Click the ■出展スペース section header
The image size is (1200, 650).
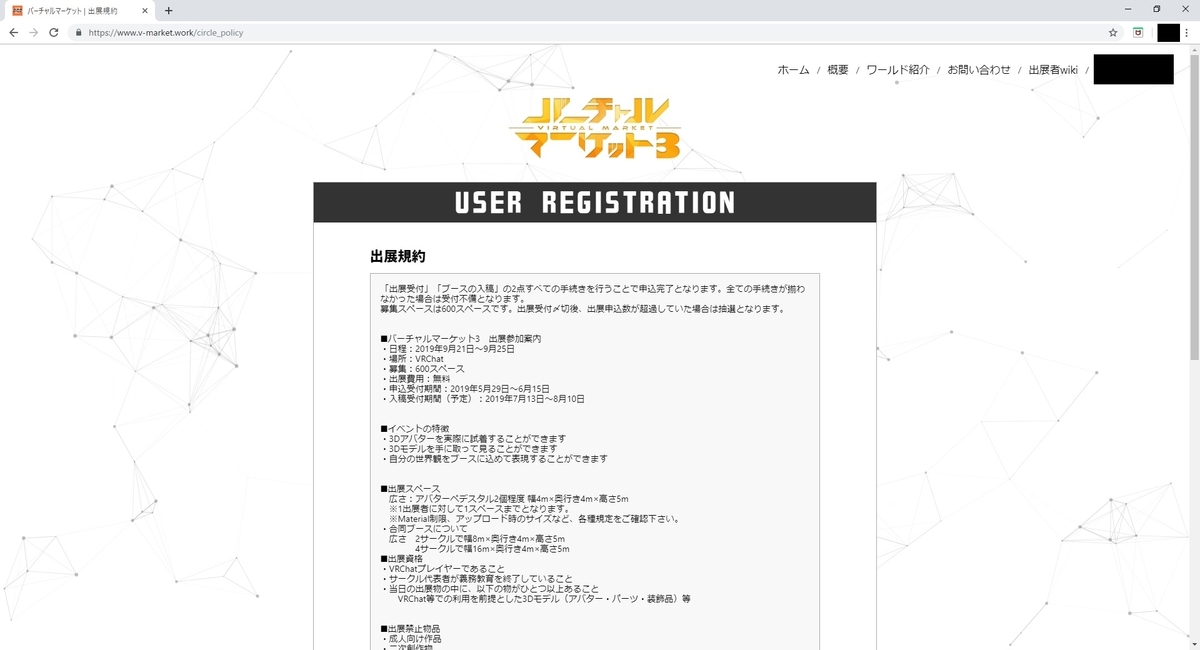[x=410, y=488]
